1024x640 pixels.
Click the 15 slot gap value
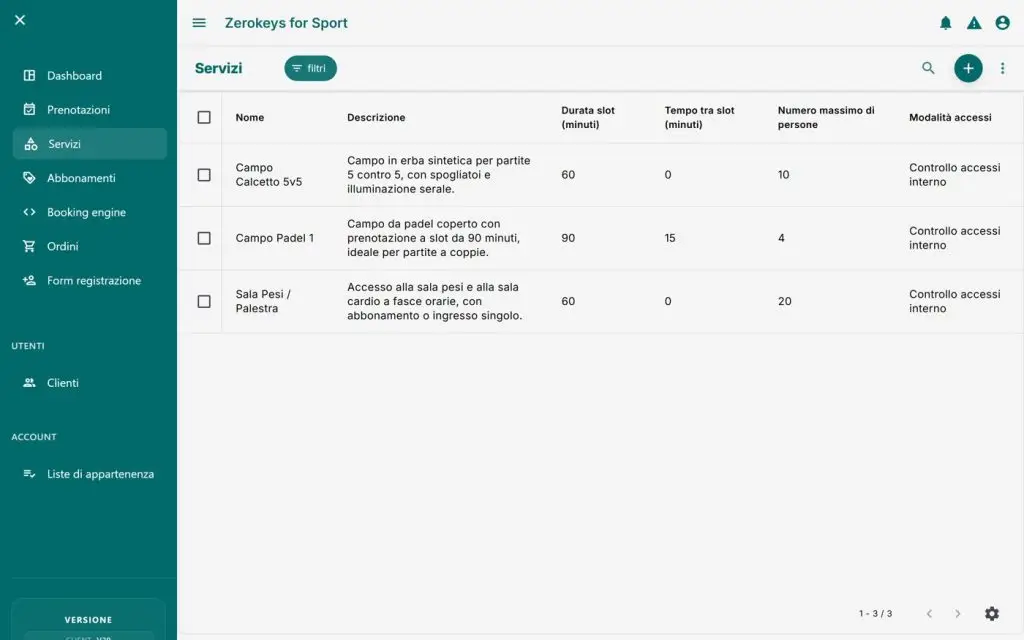coord(670,238)
